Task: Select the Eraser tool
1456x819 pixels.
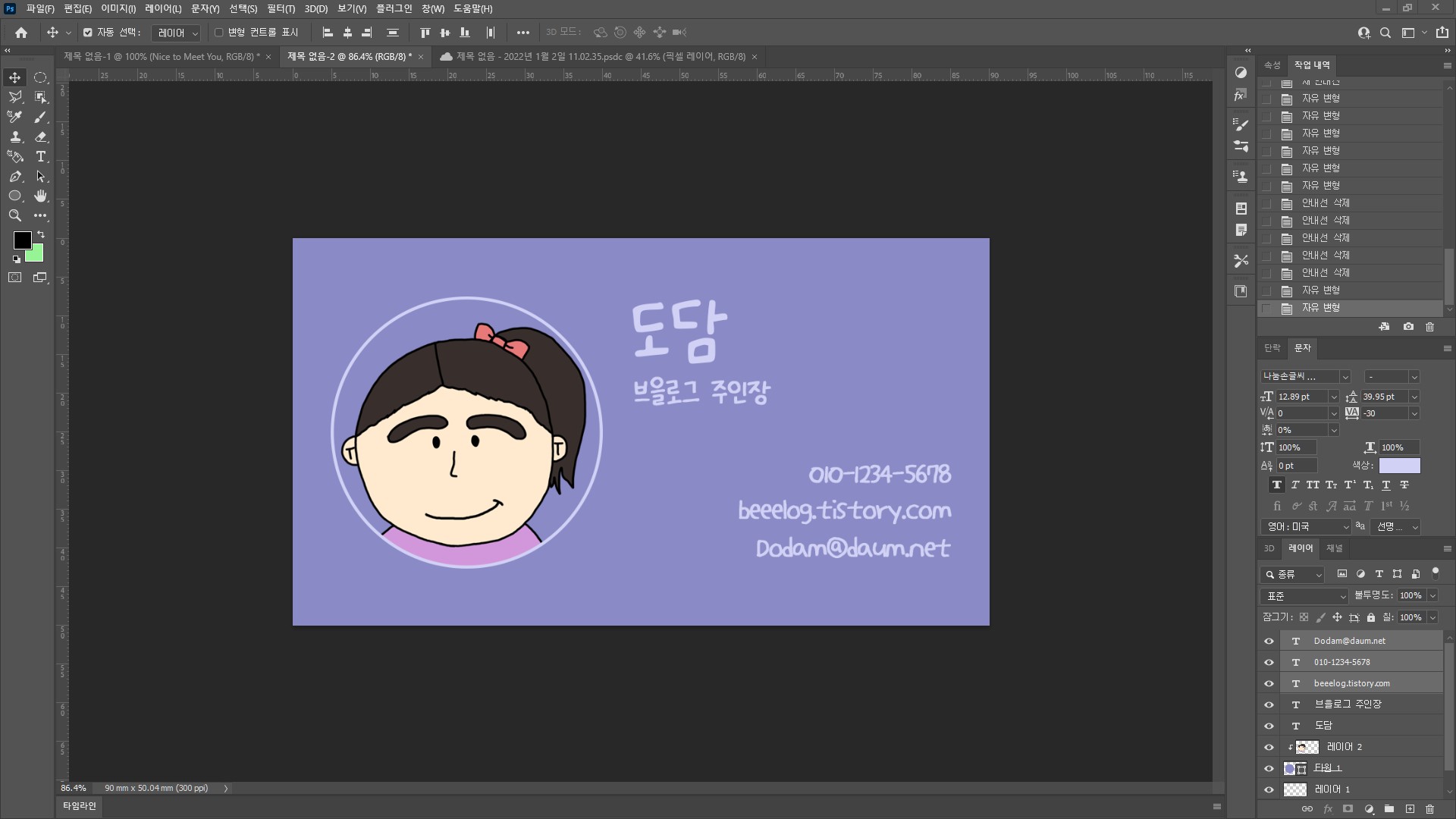Action: tap(41, 137)
